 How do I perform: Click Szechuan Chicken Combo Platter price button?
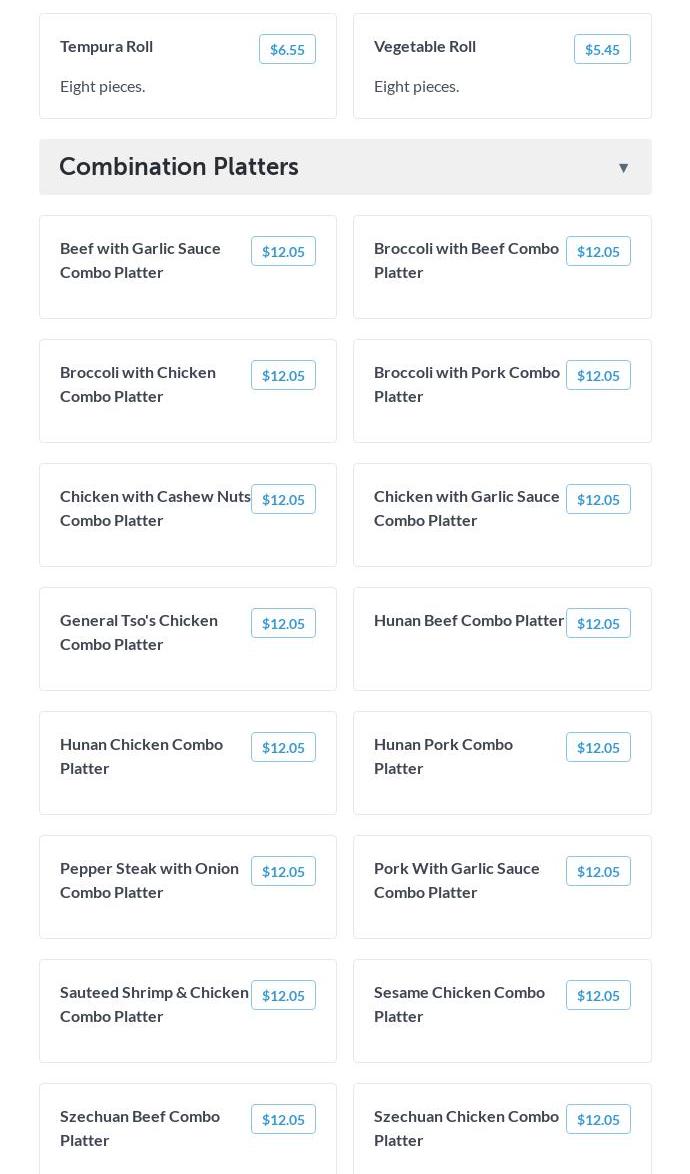[598, 1119]
